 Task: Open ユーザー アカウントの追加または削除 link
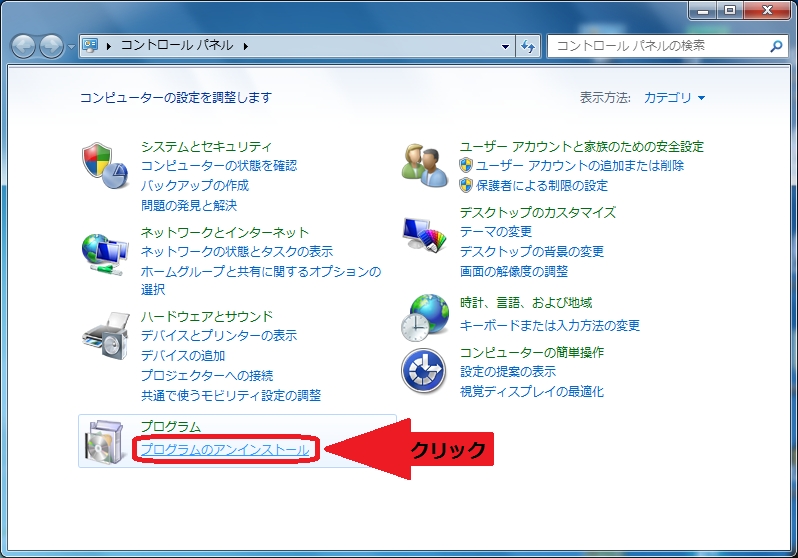(x=580, y=165)
